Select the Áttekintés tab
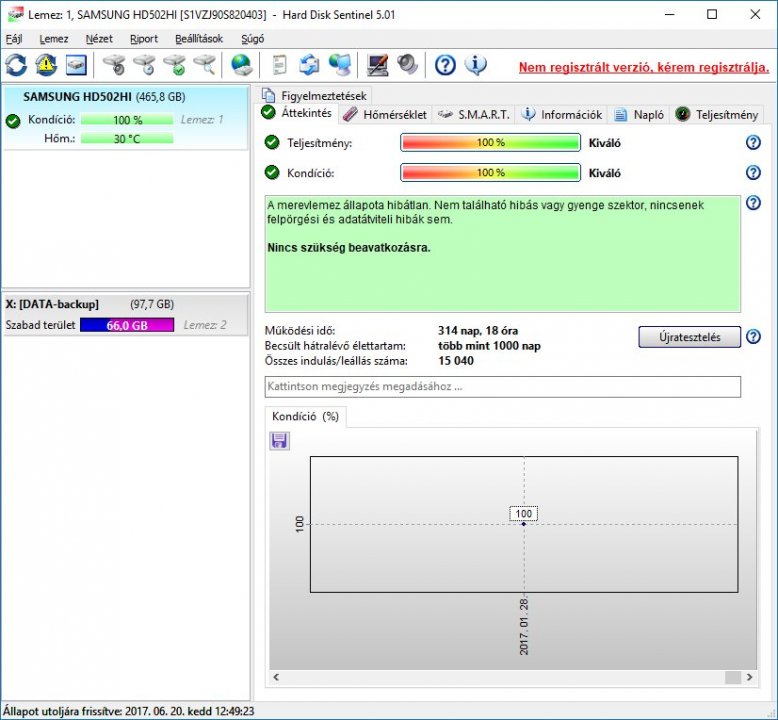This screenshot has height=720, width=778. (298, 113)
